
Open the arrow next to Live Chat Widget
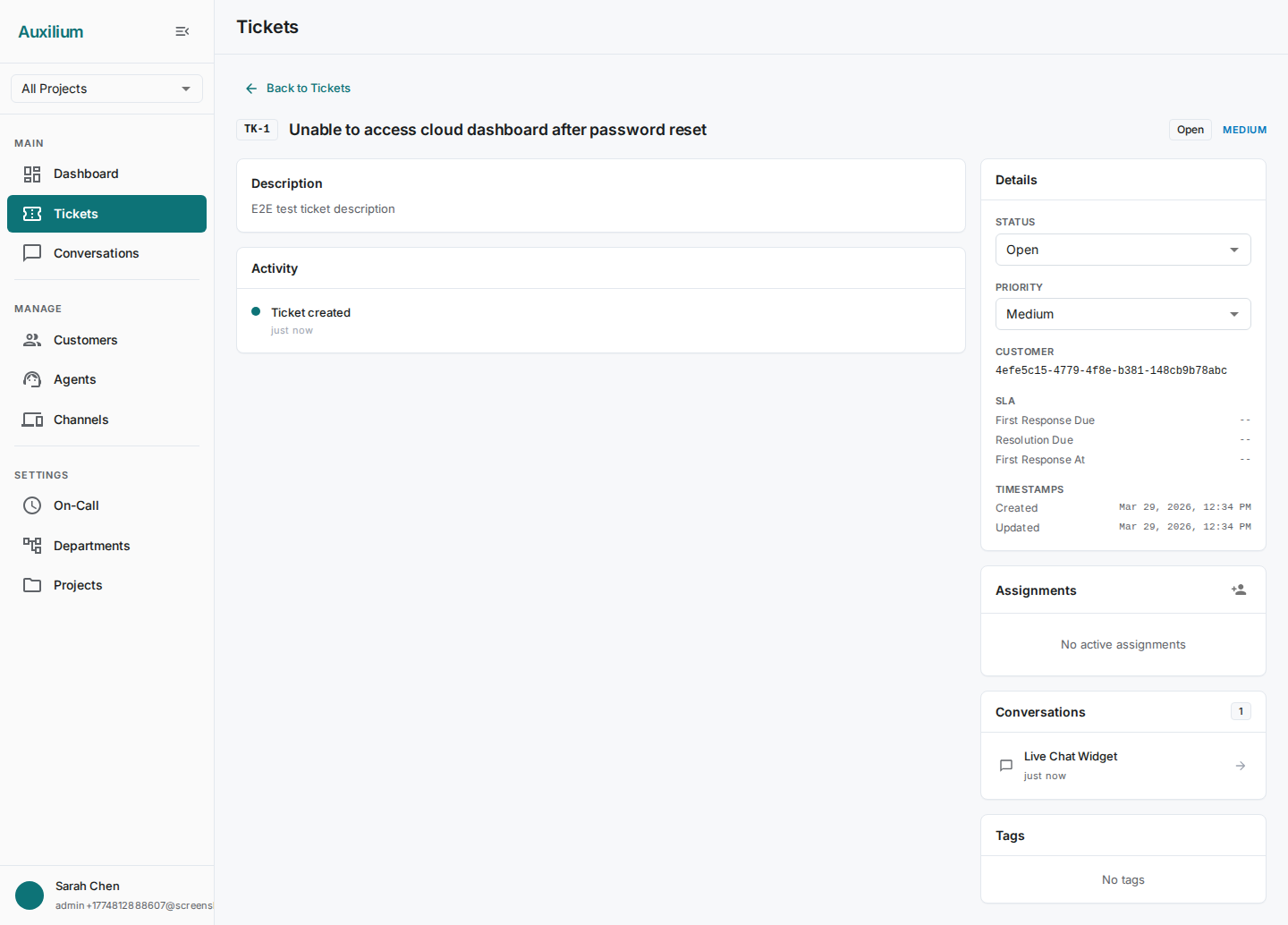1241,766
